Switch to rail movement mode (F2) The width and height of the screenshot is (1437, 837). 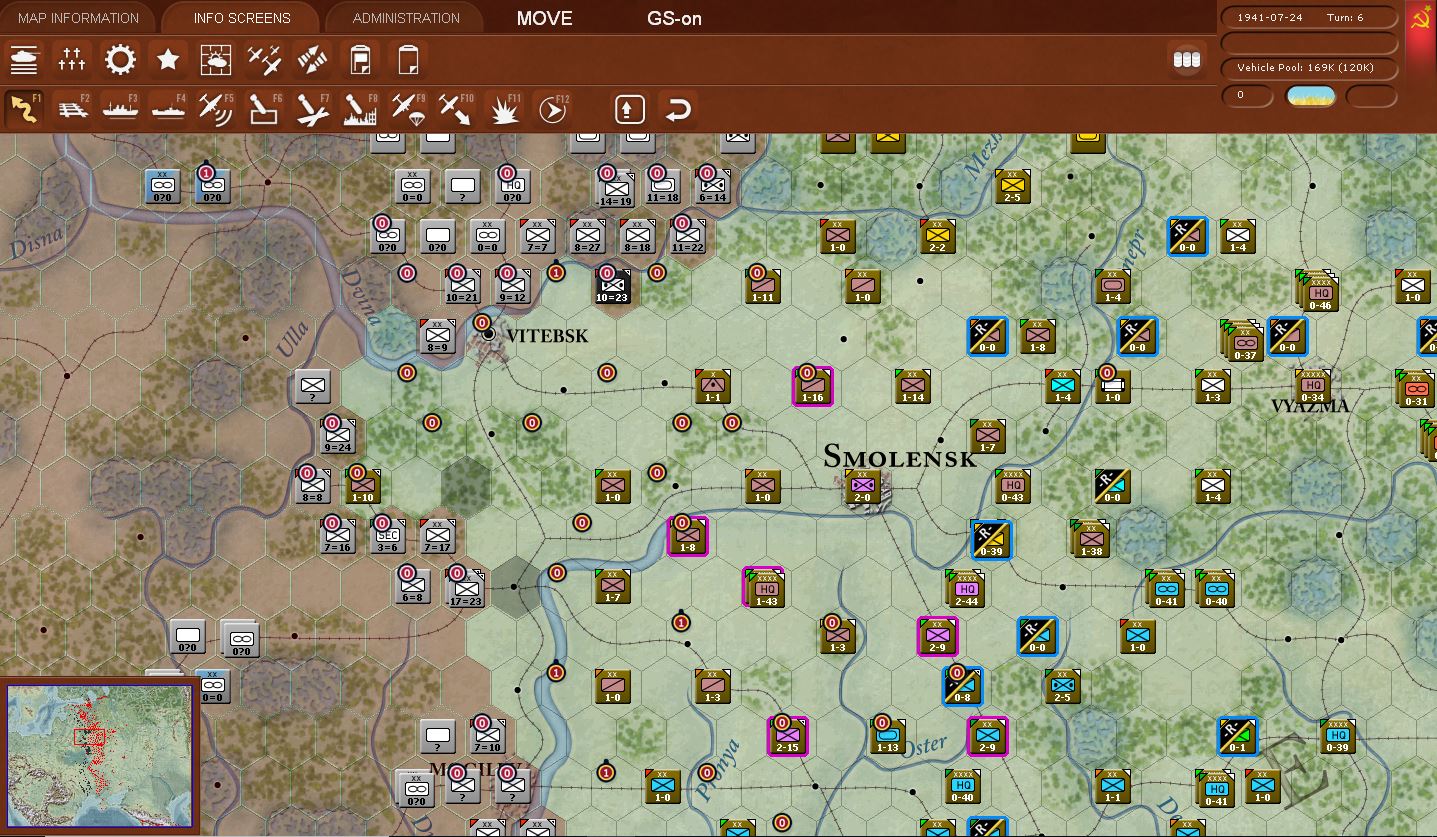pos(73,108)
